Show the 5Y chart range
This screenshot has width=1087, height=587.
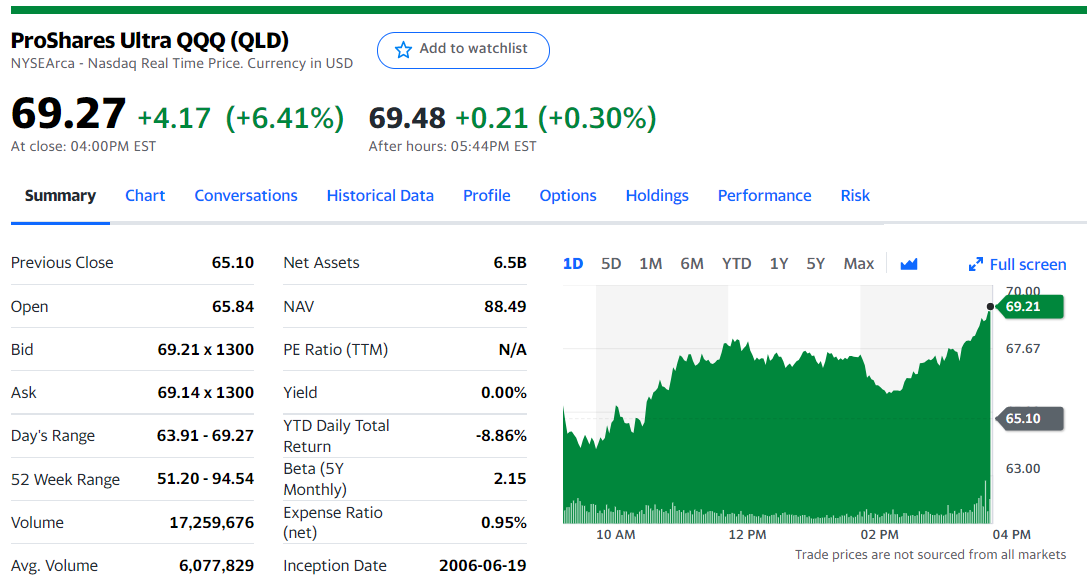point(815,264)
